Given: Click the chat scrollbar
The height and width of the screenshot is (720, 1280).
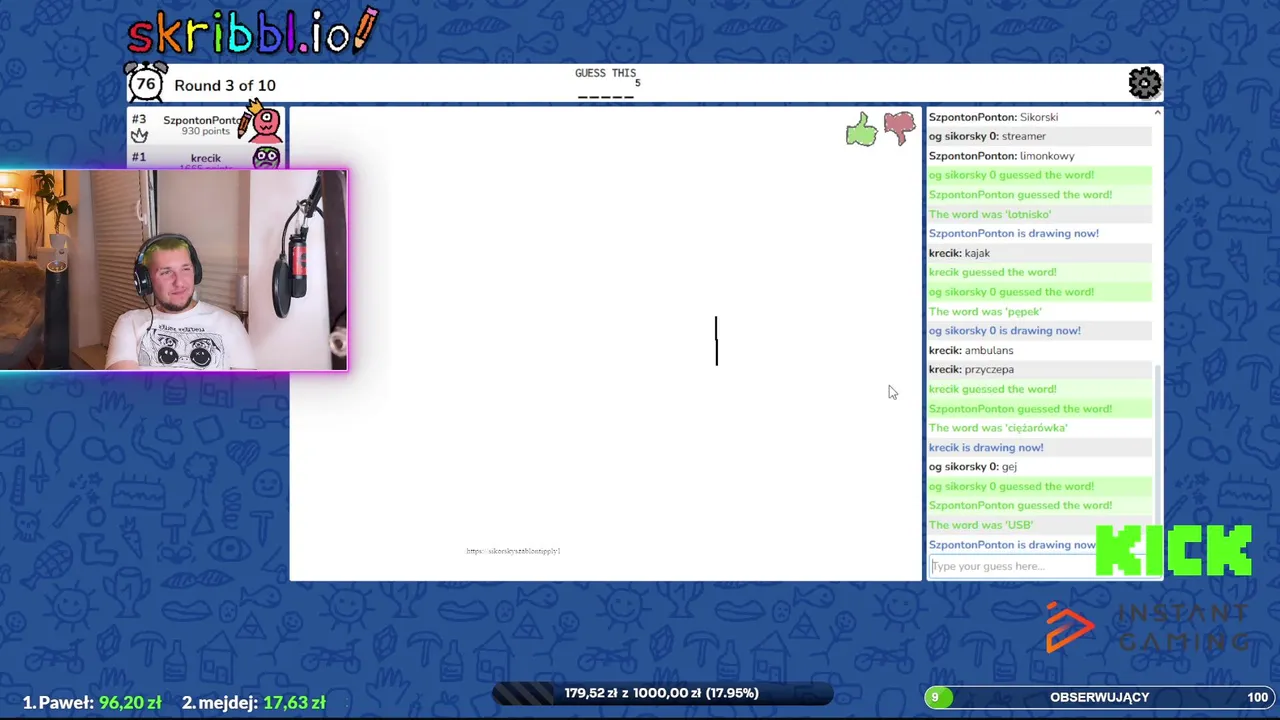Looking at the screenshot, I should [1158, 455].
